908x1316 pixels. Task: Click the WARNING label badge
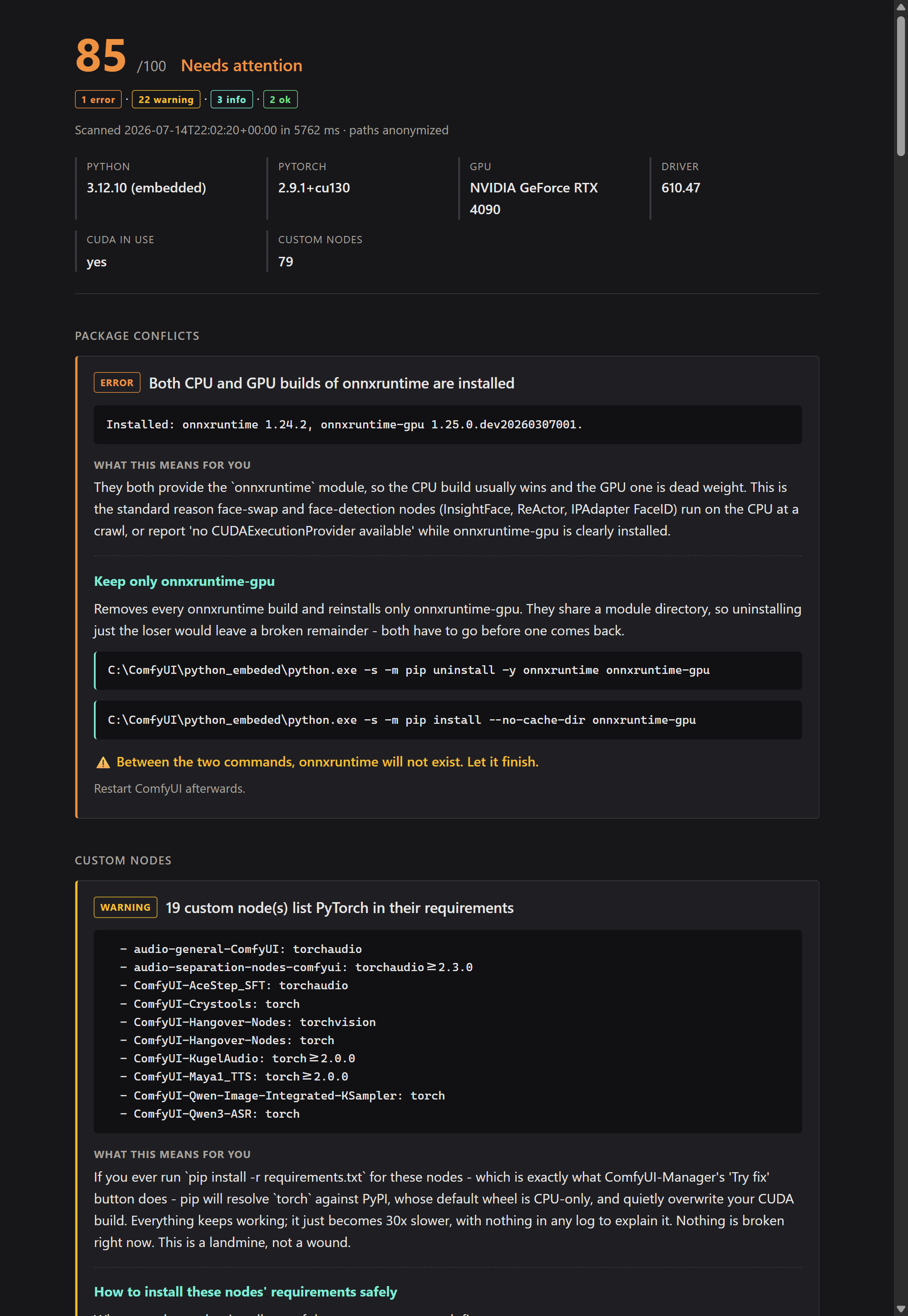click(x=126, y=907)
